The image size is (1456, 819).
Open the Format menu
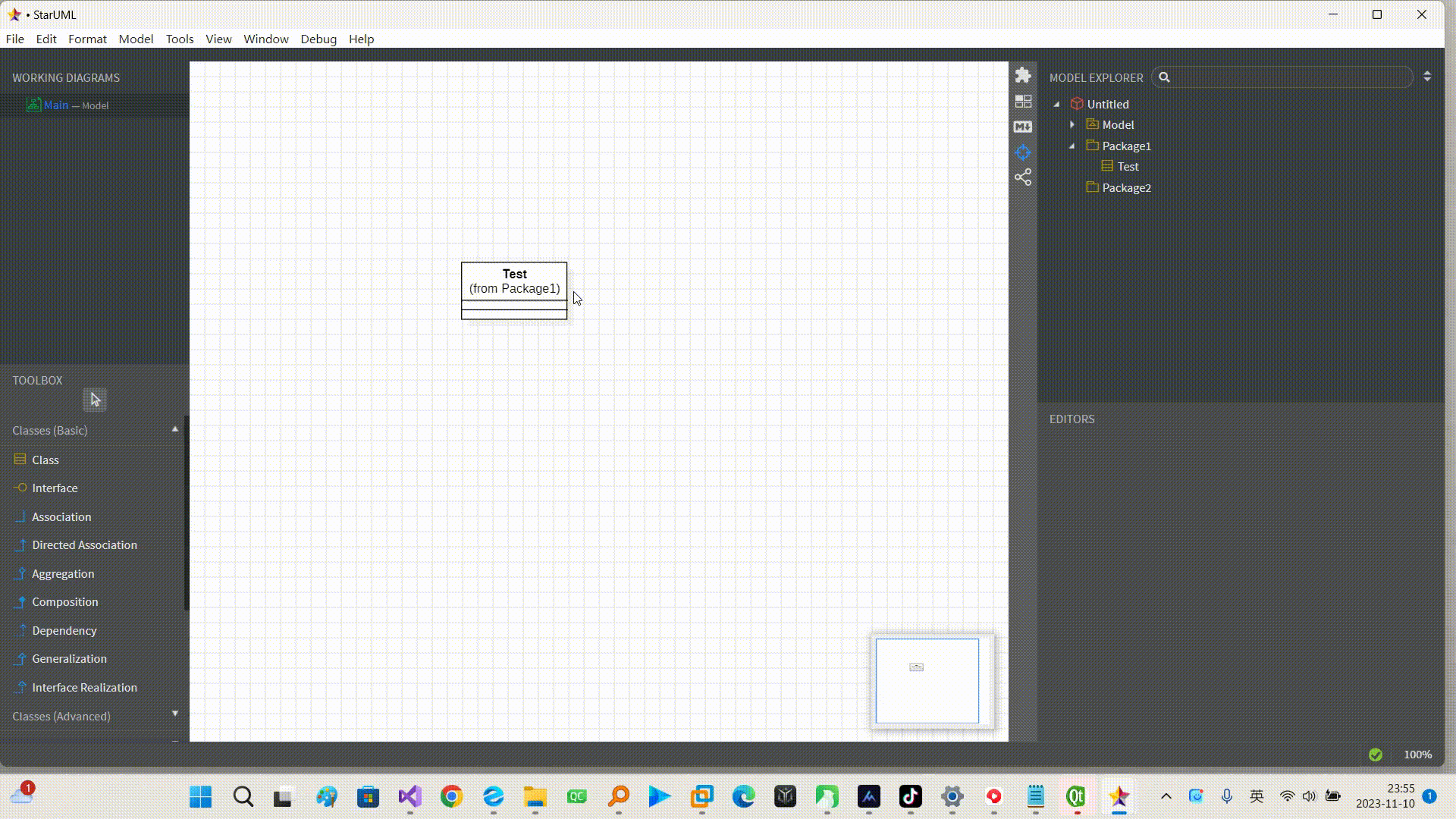point(87,39)
